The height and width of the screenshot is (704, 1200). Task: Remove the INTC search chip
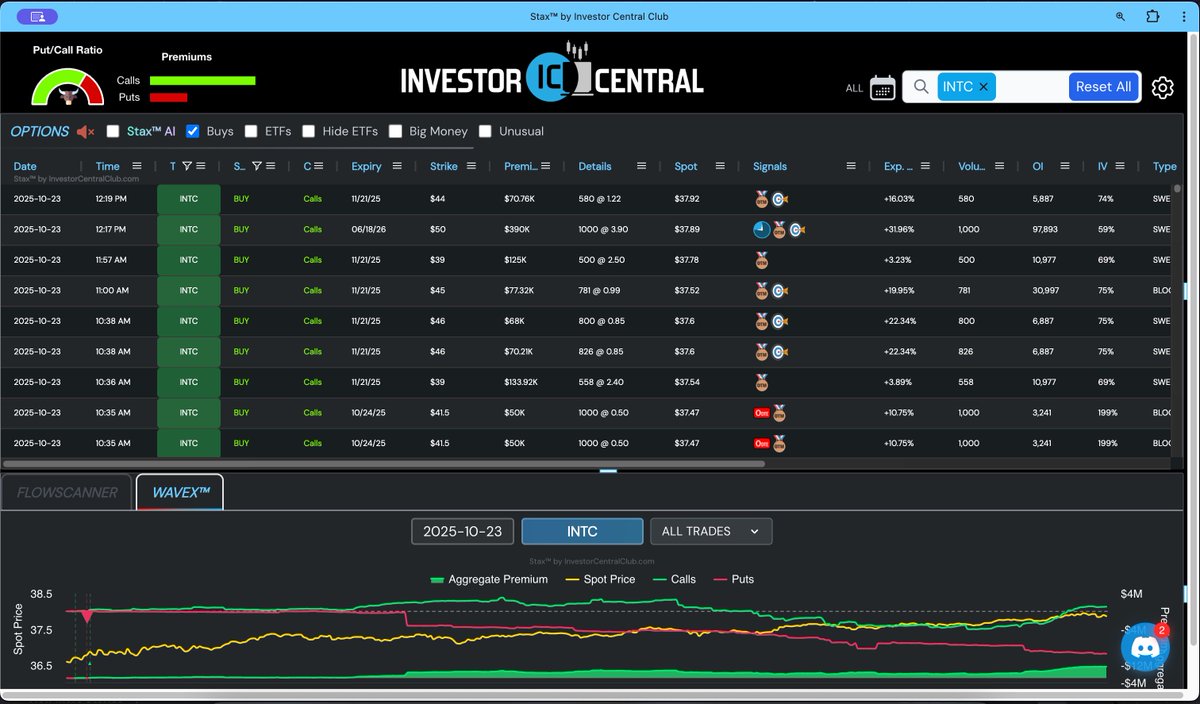[983, 87]
